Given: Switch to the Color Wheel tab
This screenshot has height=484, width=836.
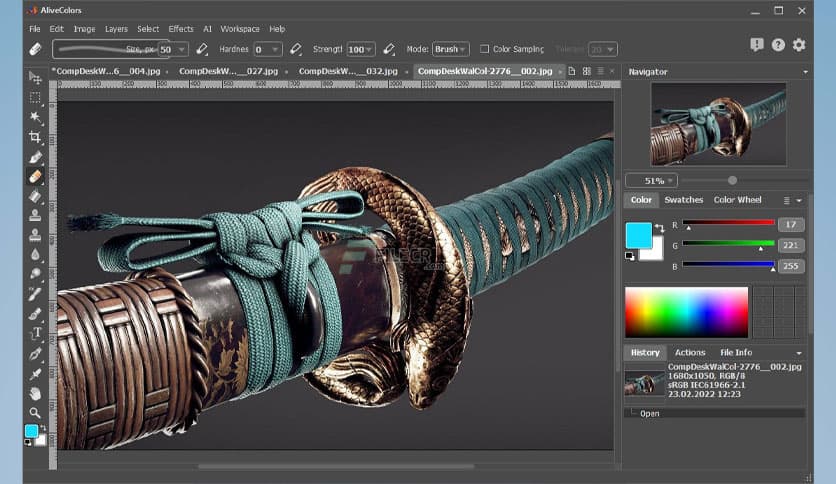Looking at the screenshot, I should 737,200.
